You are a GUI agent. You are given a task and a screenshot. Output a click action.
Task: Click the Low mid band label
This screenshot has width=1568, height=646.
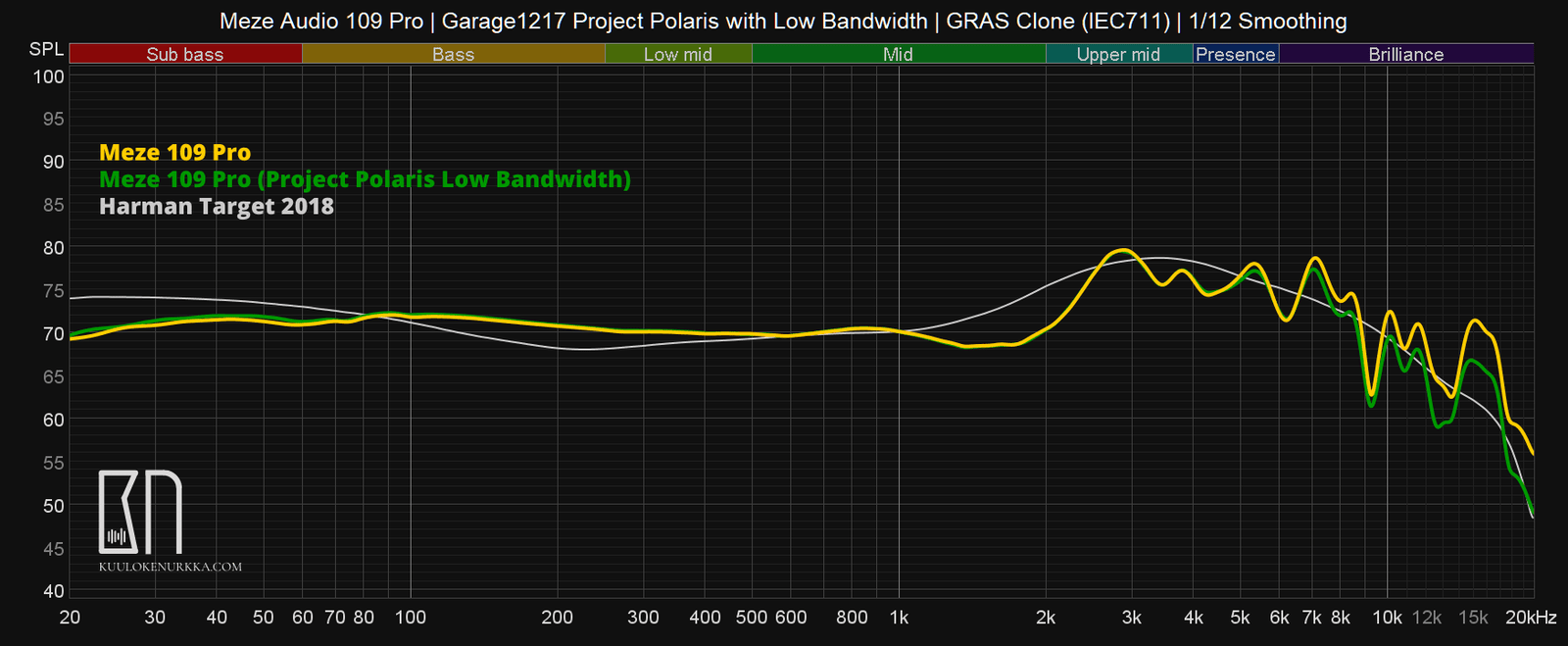[x=677, y=55]
